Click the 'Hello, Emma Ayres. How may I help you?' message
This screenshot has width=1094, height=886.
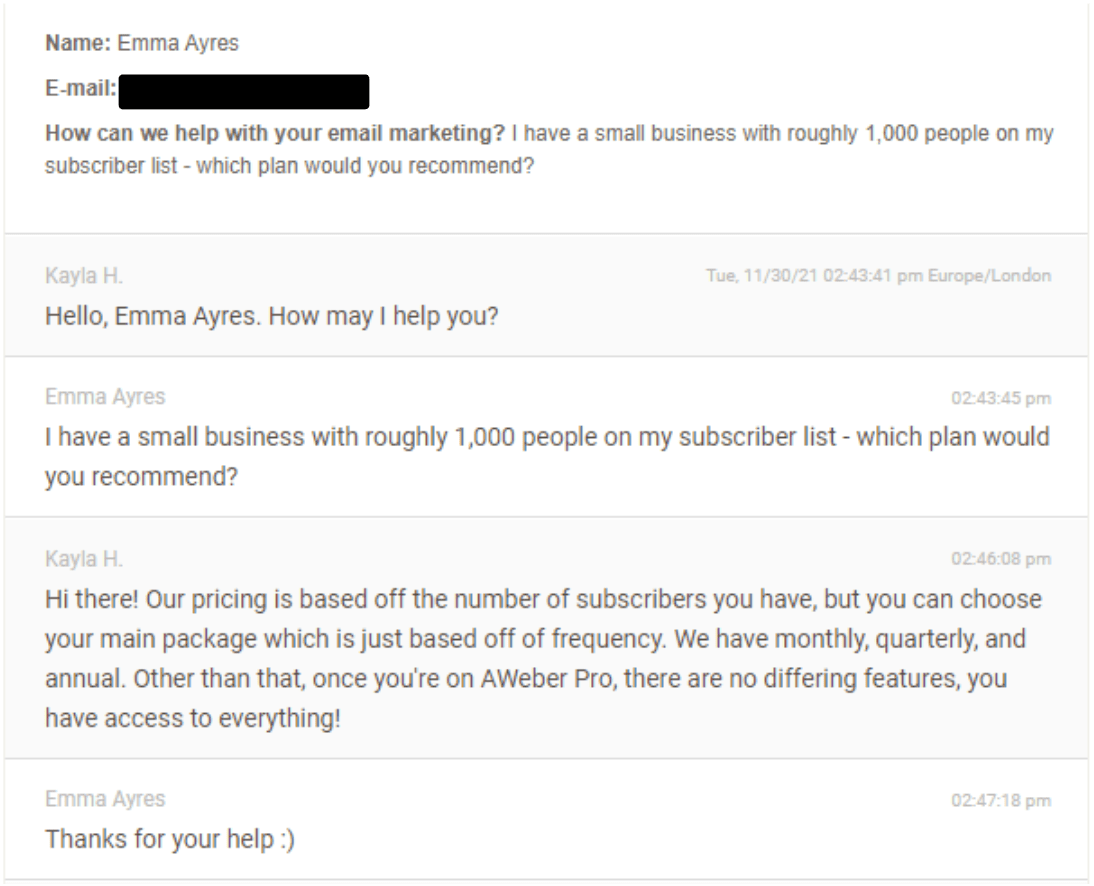(271, 317)
